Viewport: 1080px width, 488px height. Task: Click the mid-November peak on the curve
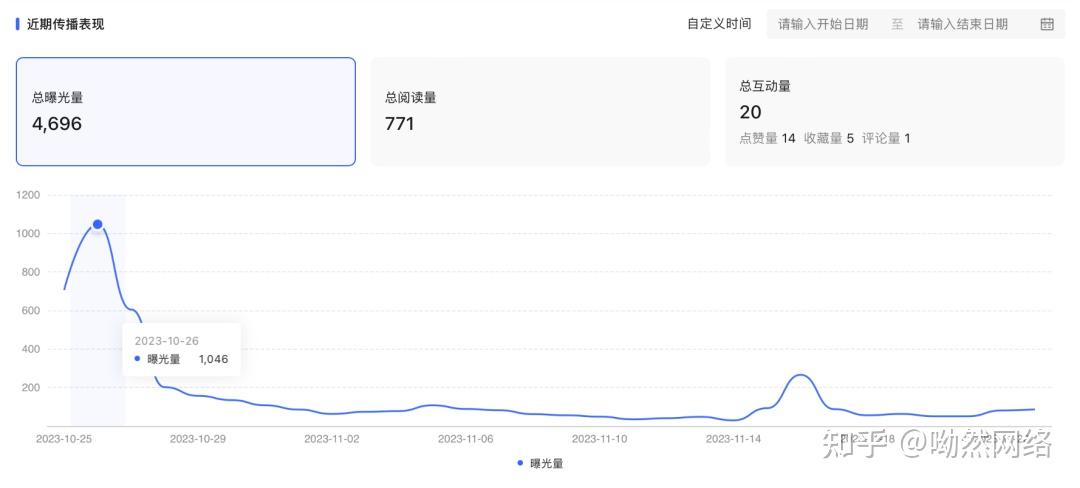coord(800,375)
